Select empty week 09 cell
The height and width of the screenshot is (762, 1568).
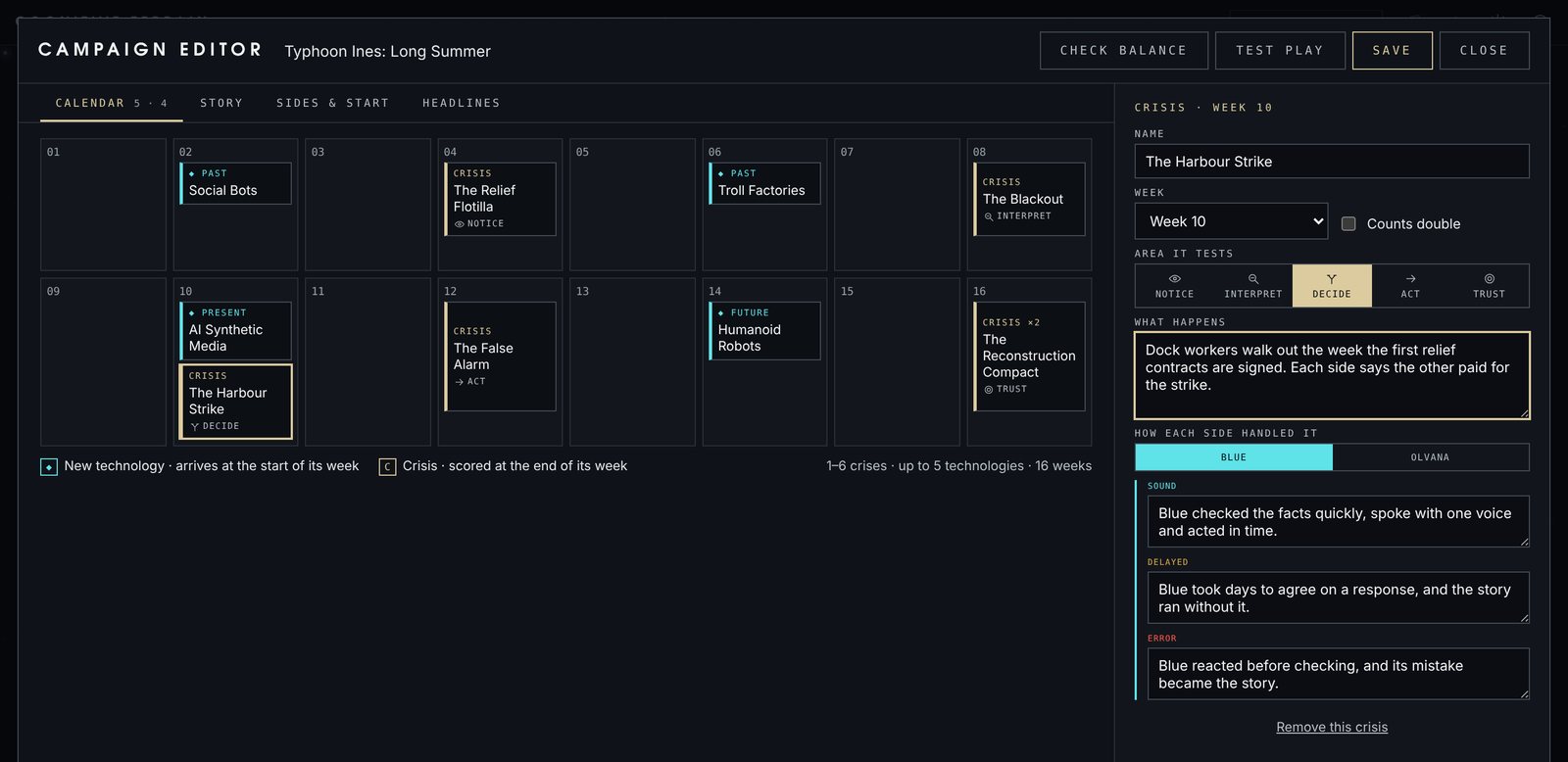pyautogui.click(x=103, y=362)
